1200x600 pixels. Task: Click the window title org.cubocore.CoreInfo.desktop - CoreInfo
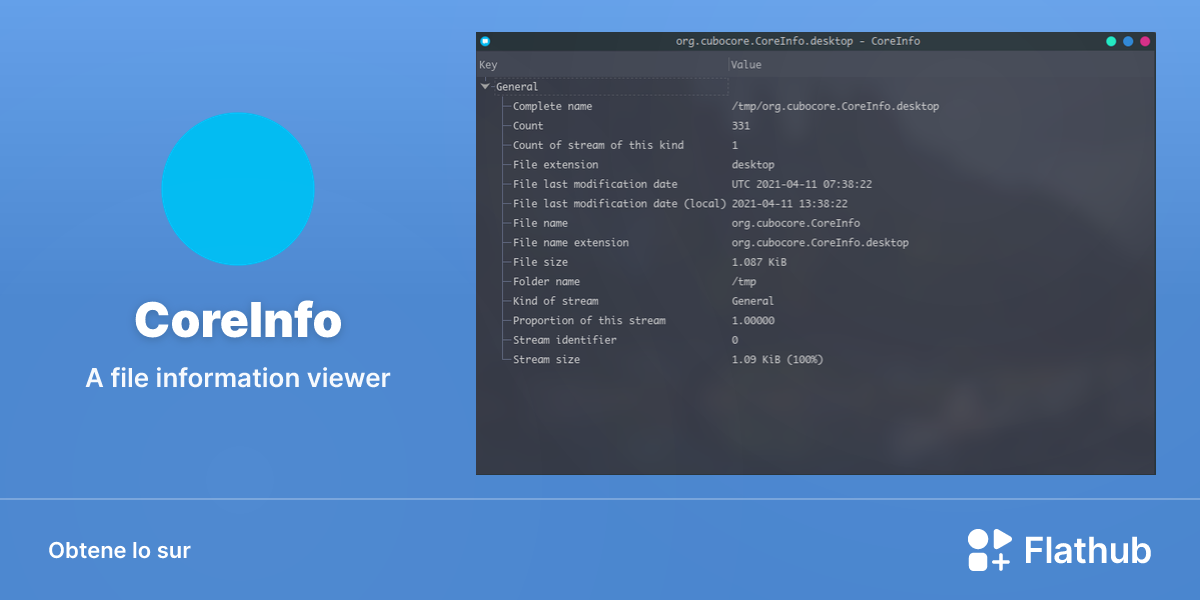798,41
